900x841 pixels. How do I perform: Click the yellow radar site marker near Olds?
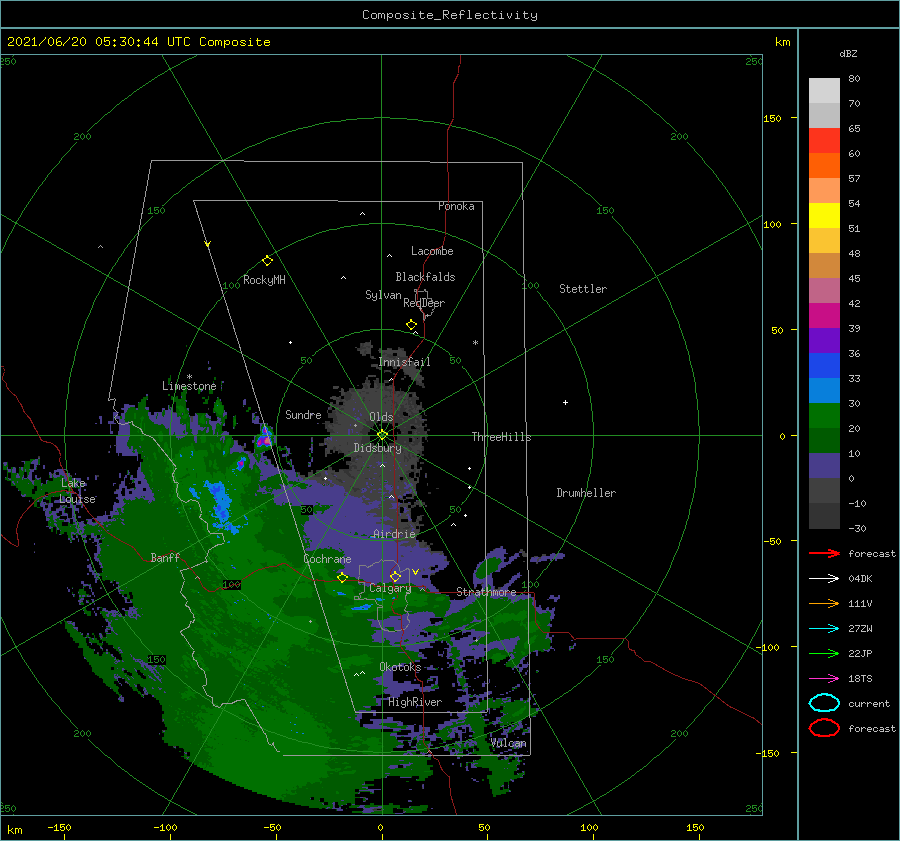click(x=382, y=435)
